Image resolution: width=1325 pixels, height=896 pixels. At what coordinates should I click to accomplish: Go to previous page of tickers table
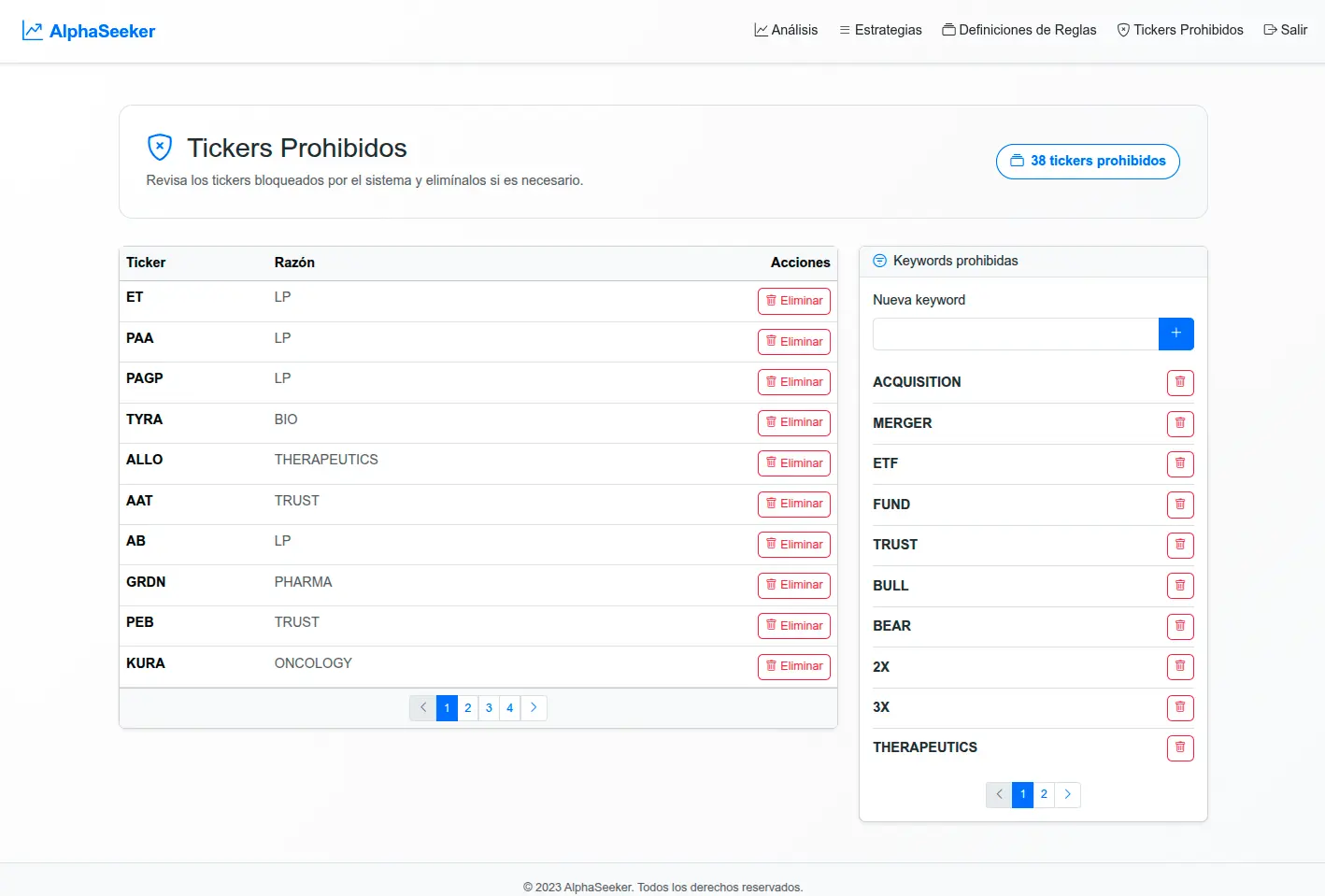click(x=423, y=708)
